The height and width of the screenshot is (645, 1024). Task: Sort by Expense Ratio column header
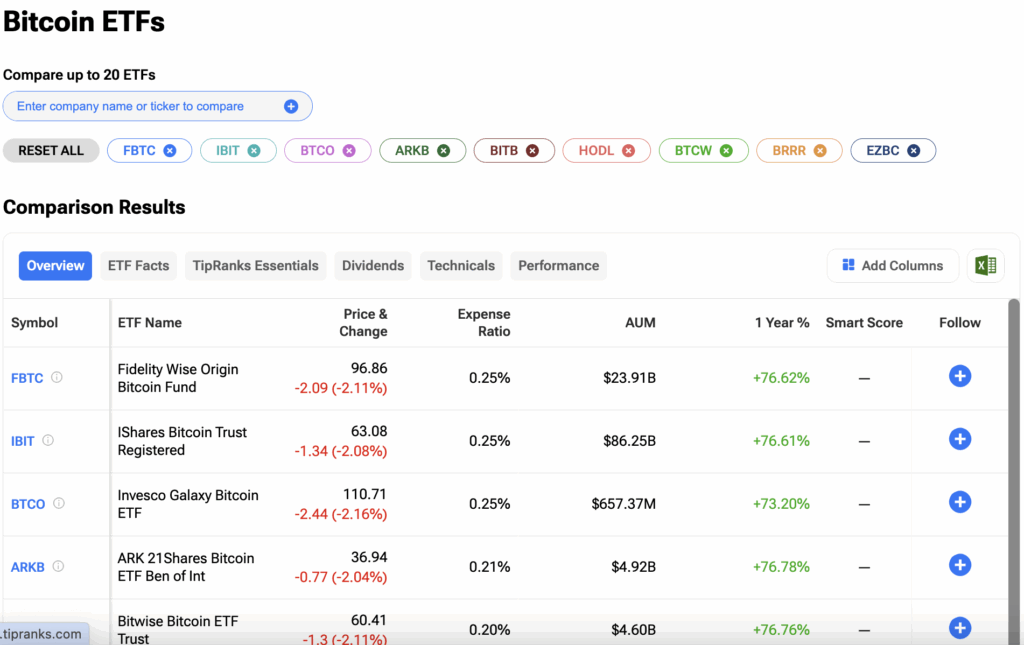click(x=484, y=322)
